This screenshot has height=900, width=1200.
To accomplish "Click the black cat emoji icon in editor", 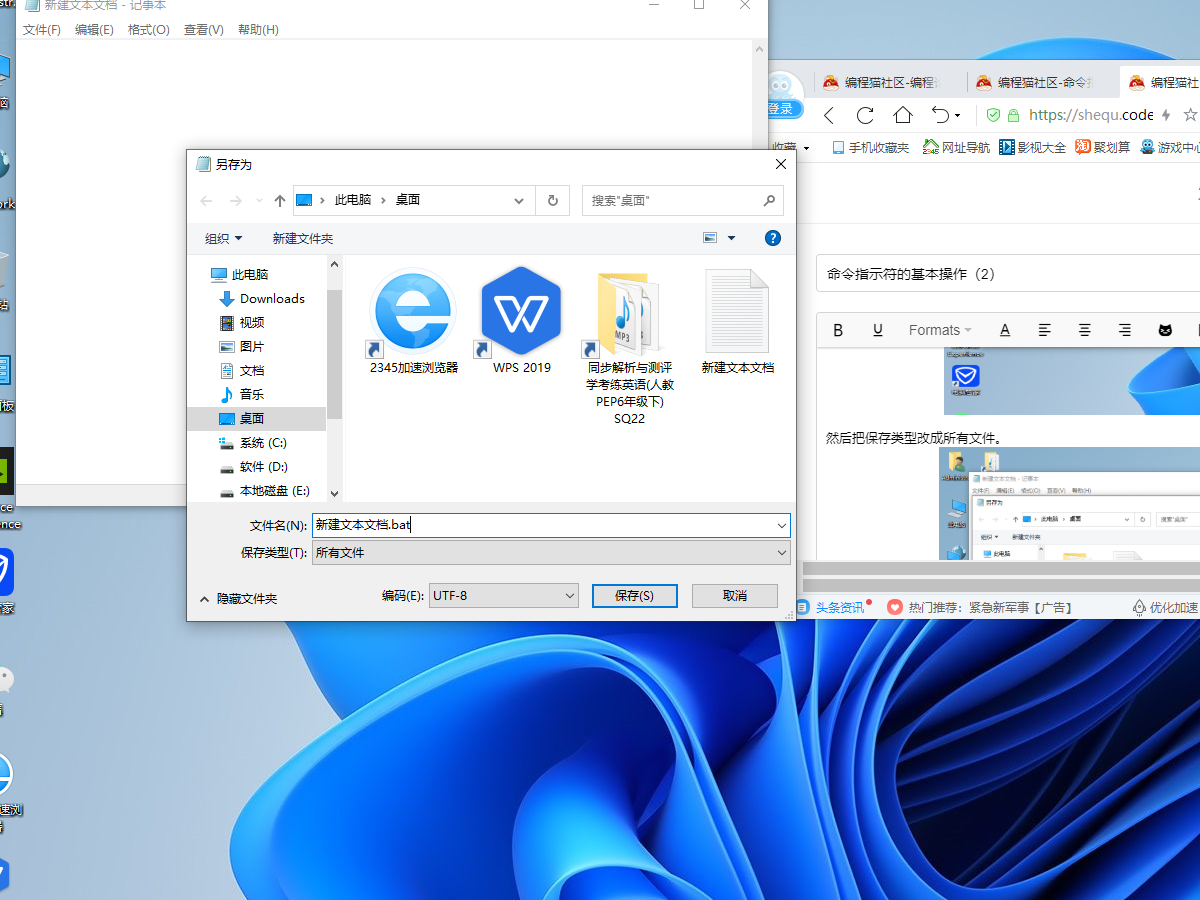I will [x=1165, y=330].
